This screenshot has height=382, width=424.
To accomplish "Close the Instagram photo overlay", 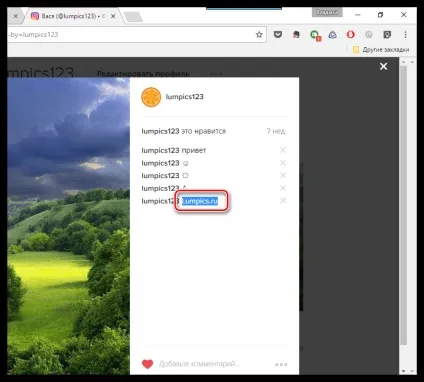I will click(x=383, y=66).
